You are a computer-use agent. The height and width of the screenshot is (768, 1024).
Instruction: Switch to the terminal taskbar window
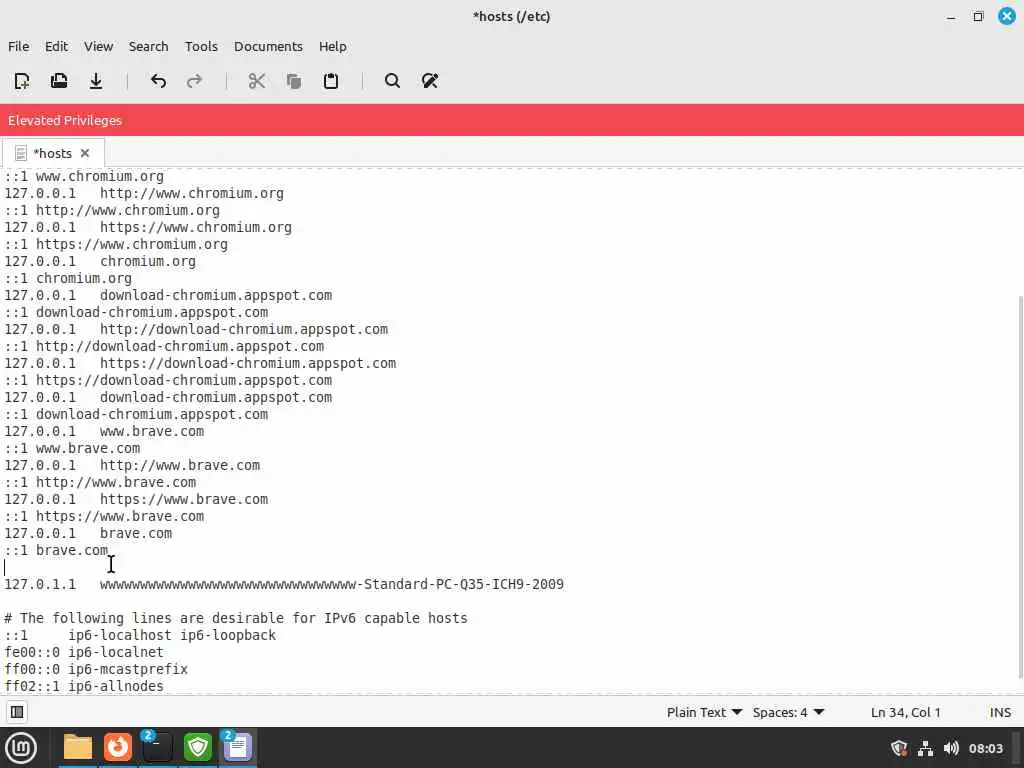(157, 748)
